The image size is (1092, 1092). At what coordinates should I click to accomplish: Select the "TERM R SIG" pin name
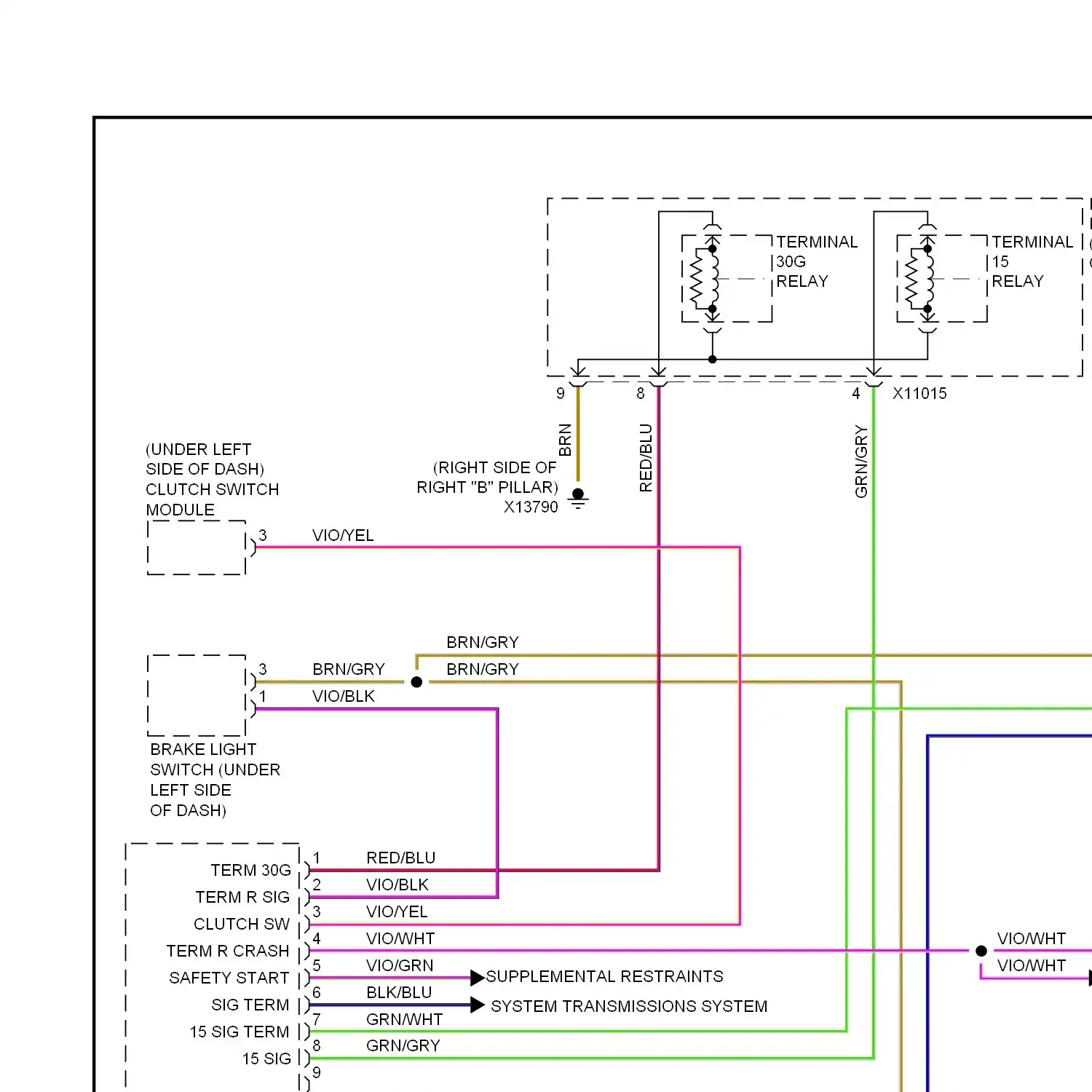coord(242,897)
